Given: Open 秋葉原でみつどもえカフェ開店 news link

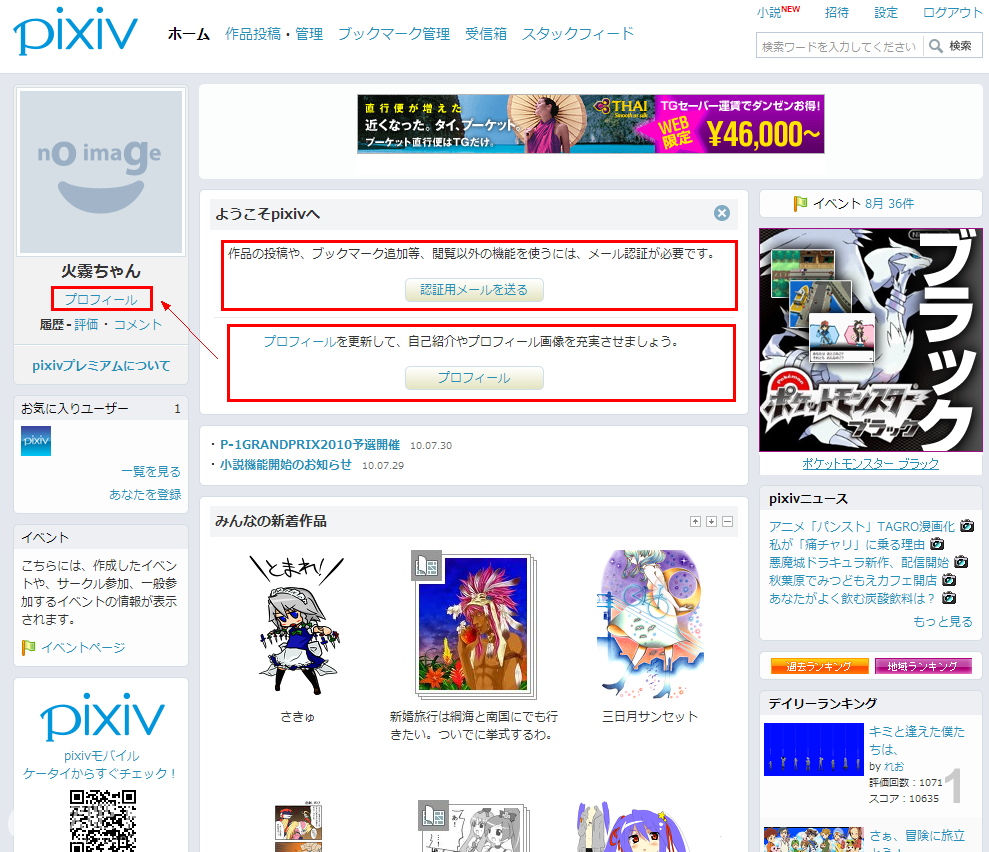Looking at the screenshot, I should point(853,580).
